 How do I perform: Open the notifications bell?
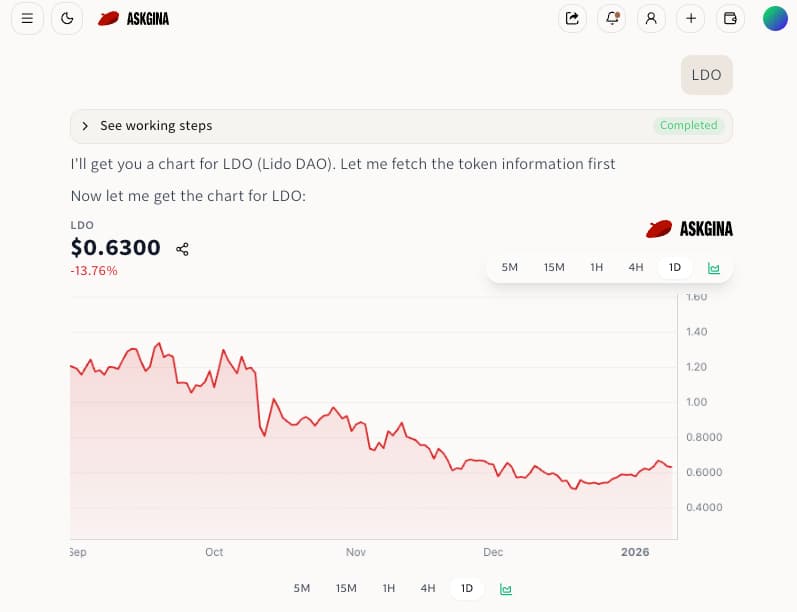coord(612,18)
